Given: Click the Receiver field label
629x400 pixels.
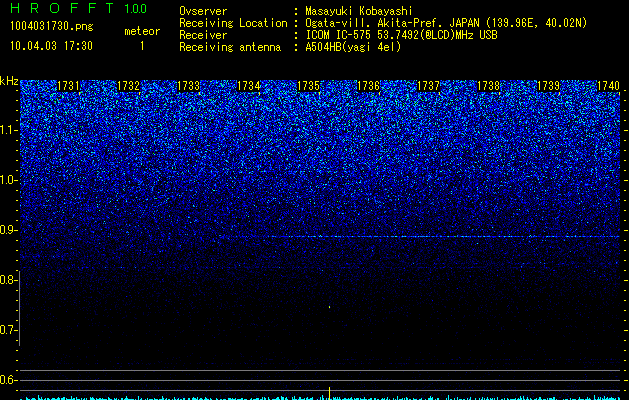Looking at the screenshot, I should click(203, 35).
